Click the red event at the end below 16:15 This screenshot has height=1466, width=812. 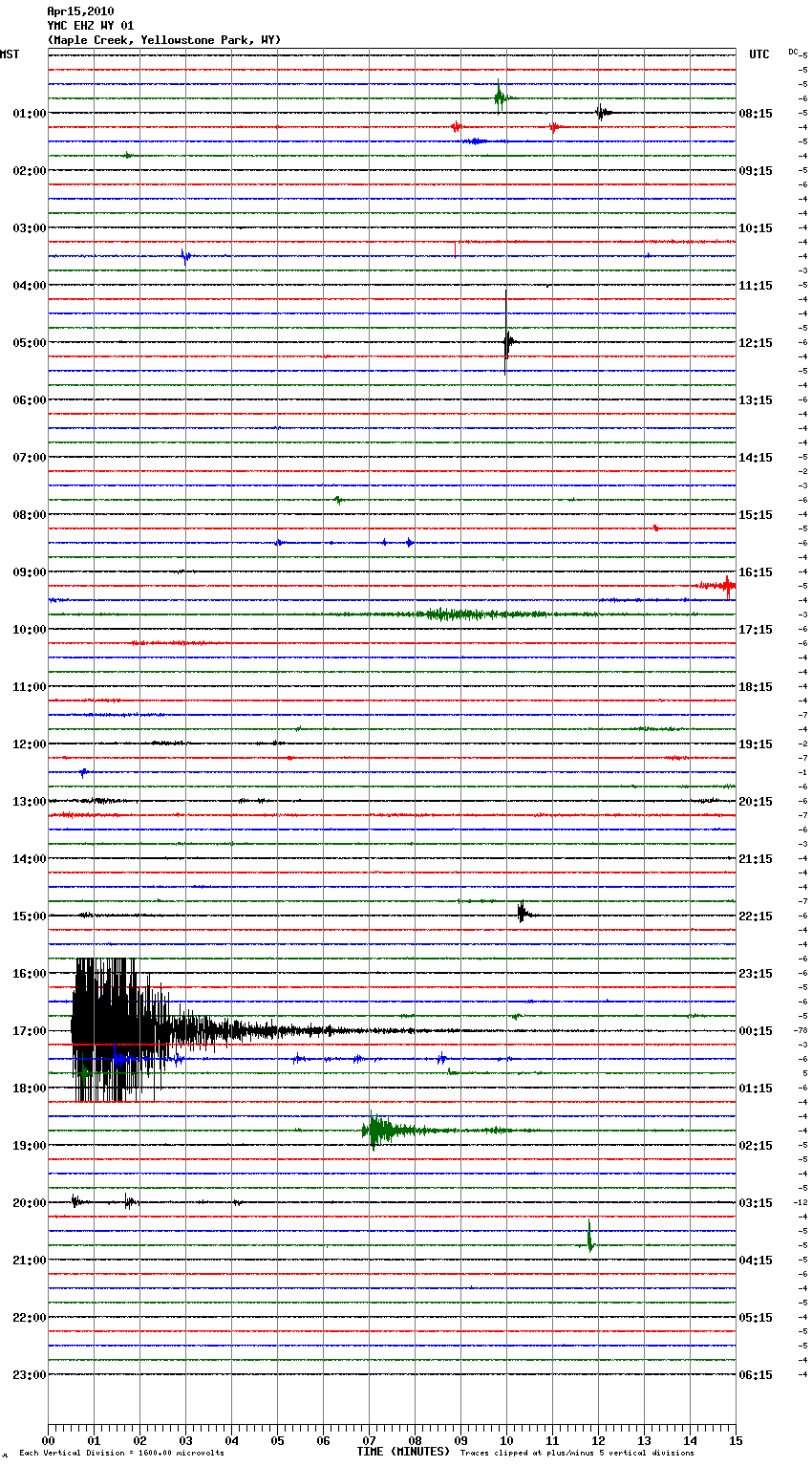[x=718, y=585]
